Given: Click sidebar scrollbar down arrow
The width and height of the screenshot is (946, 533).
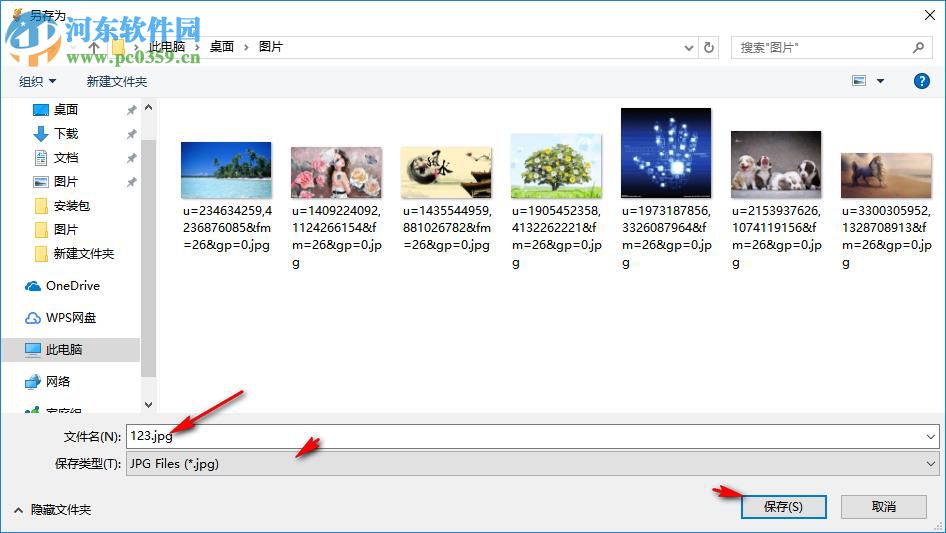Looking at the screenshot, I should 148,404.
